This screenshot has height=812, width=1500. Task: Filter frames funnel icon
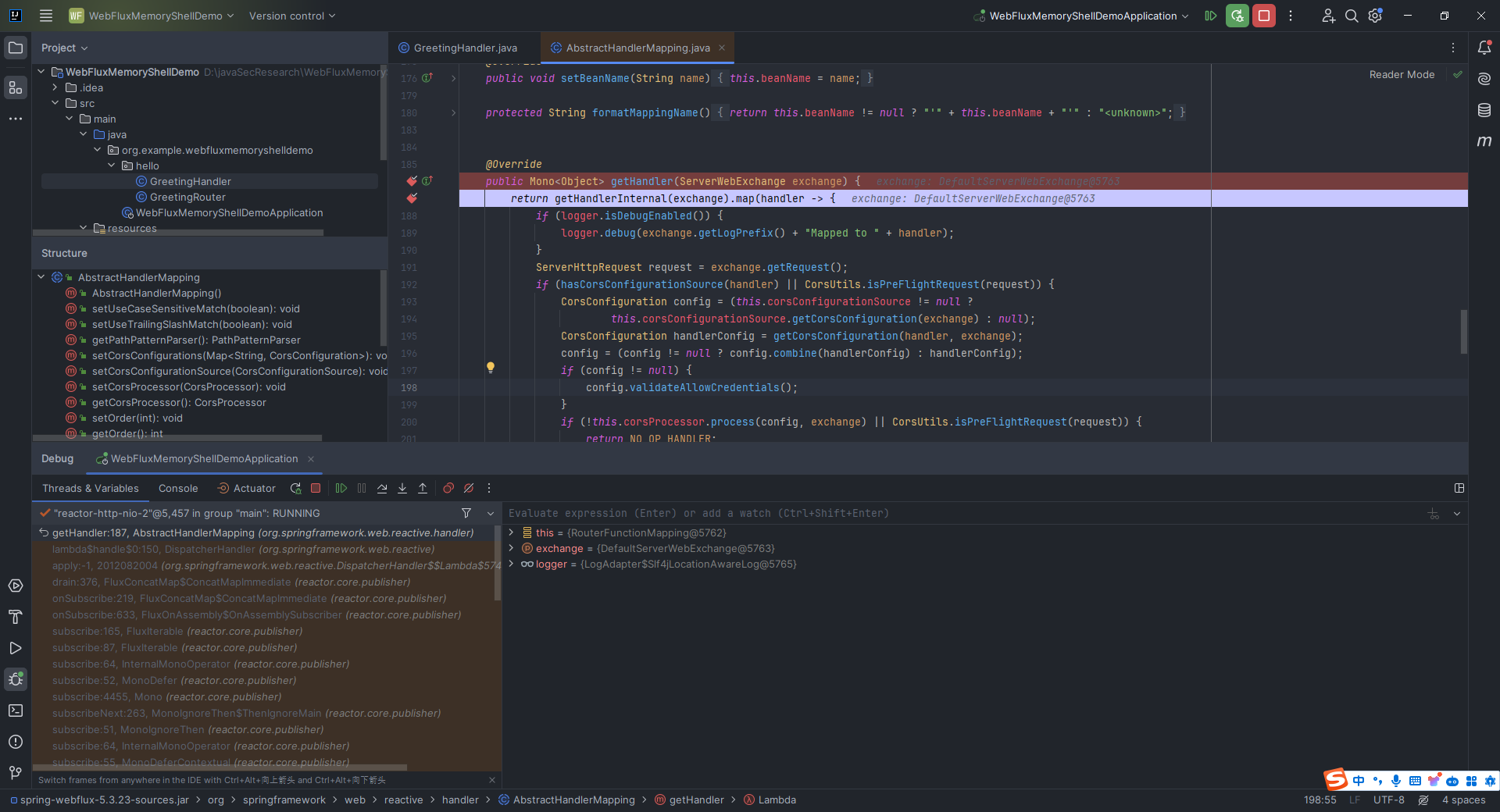[466, 513]
